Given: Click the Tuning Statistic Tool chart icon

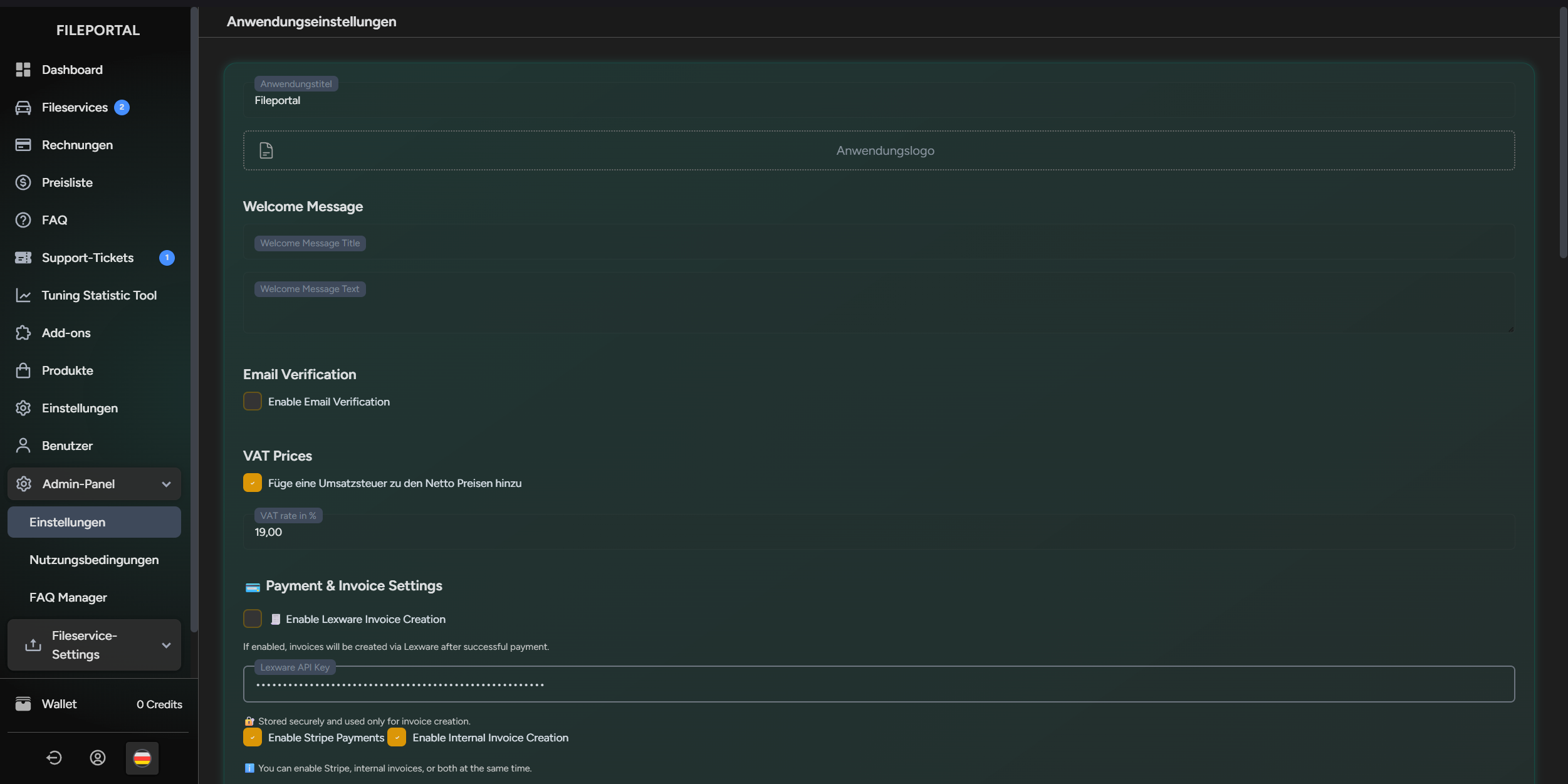Looking at the screenshot, I should [x=23, y=295].
